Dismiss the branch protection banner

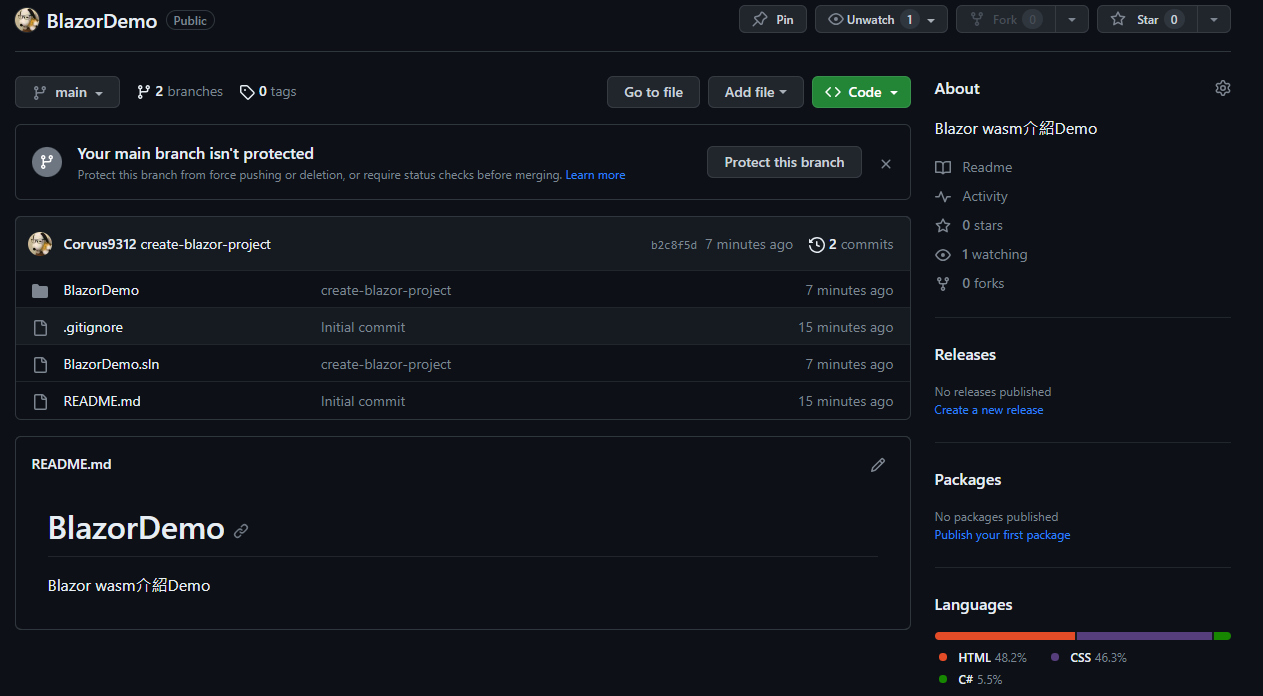885,163
